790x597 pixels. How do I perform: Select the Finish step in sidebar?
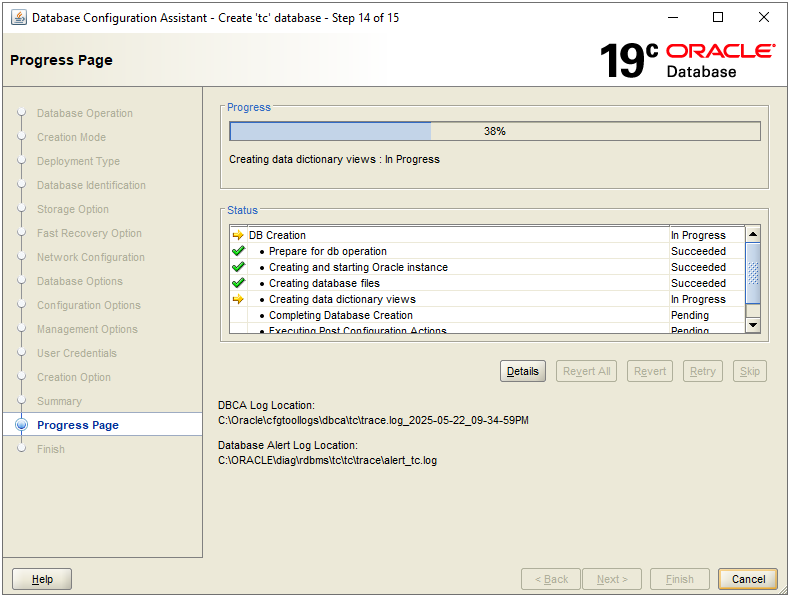tap(51, 449)
